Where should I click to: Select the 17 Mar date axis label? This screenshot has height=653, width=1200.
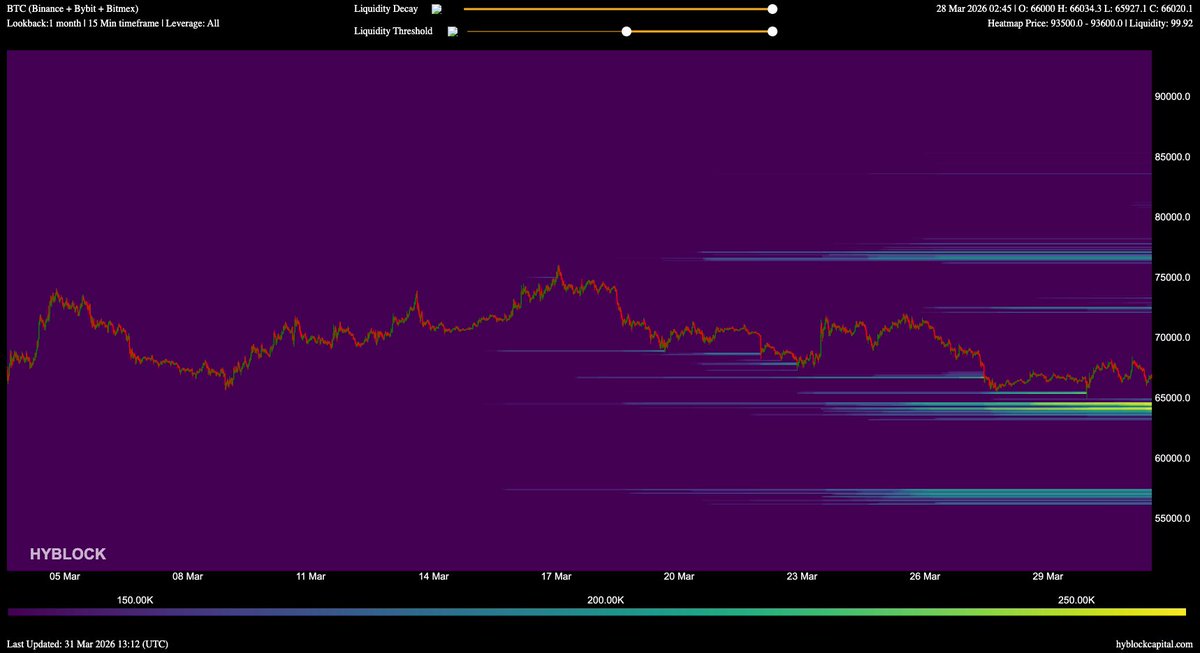click(555, 576)
